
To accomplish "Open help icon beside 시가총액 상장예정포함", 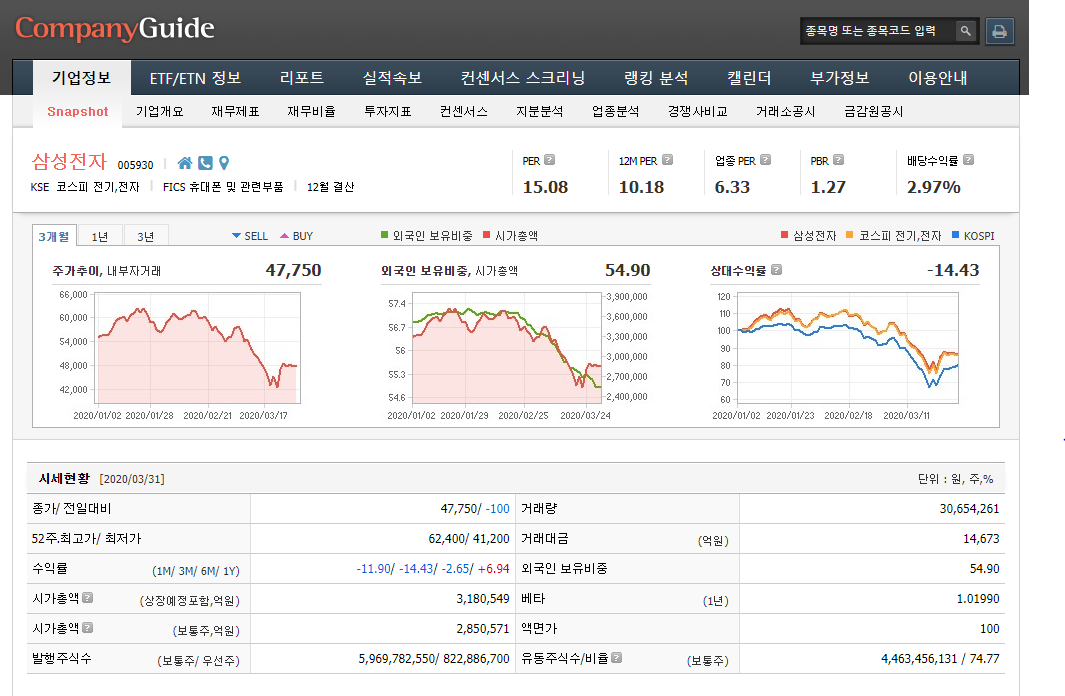I will [x=88, y=598].
